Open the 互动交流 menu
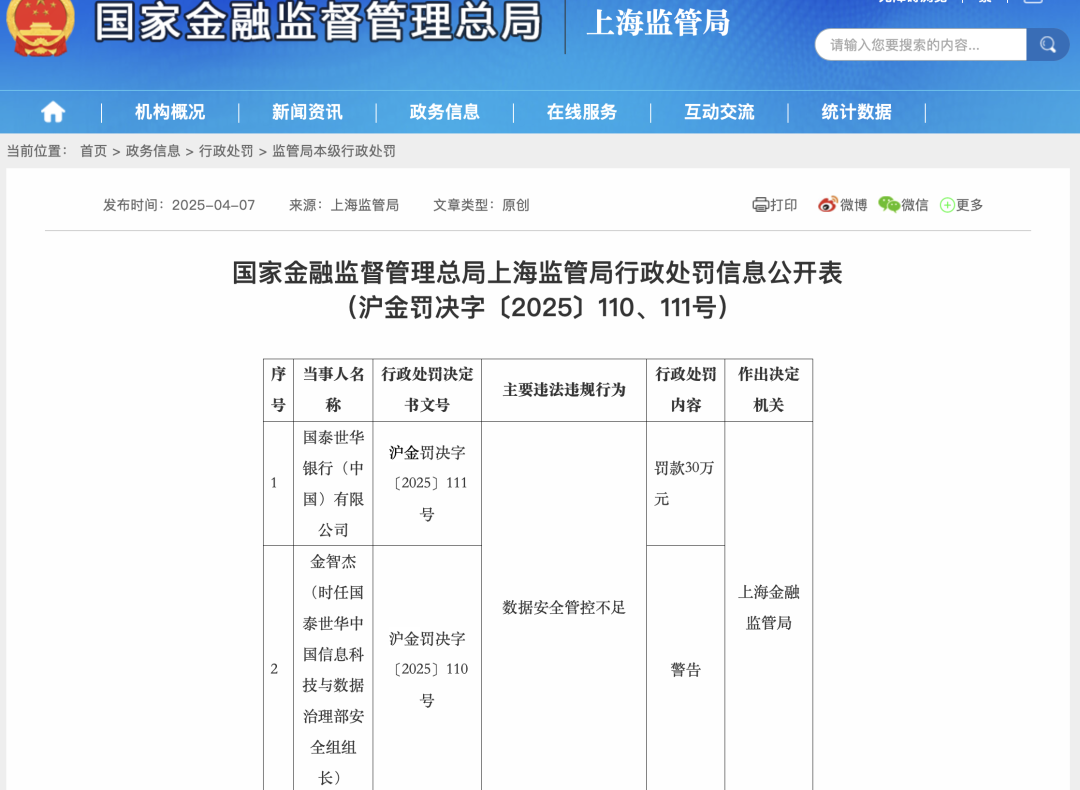 click(719, 112)
